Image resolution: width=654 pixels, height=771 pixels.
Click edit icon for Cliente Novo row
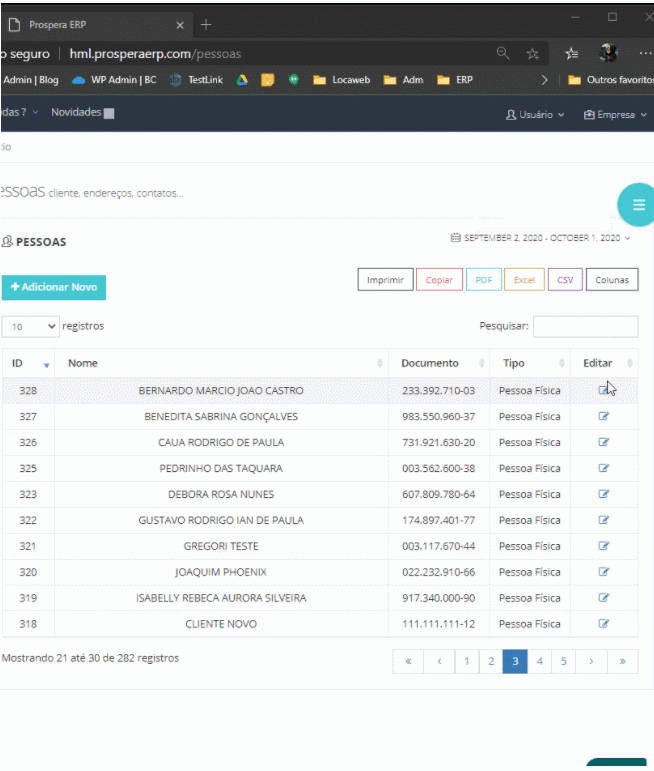[x=603, y=624]
